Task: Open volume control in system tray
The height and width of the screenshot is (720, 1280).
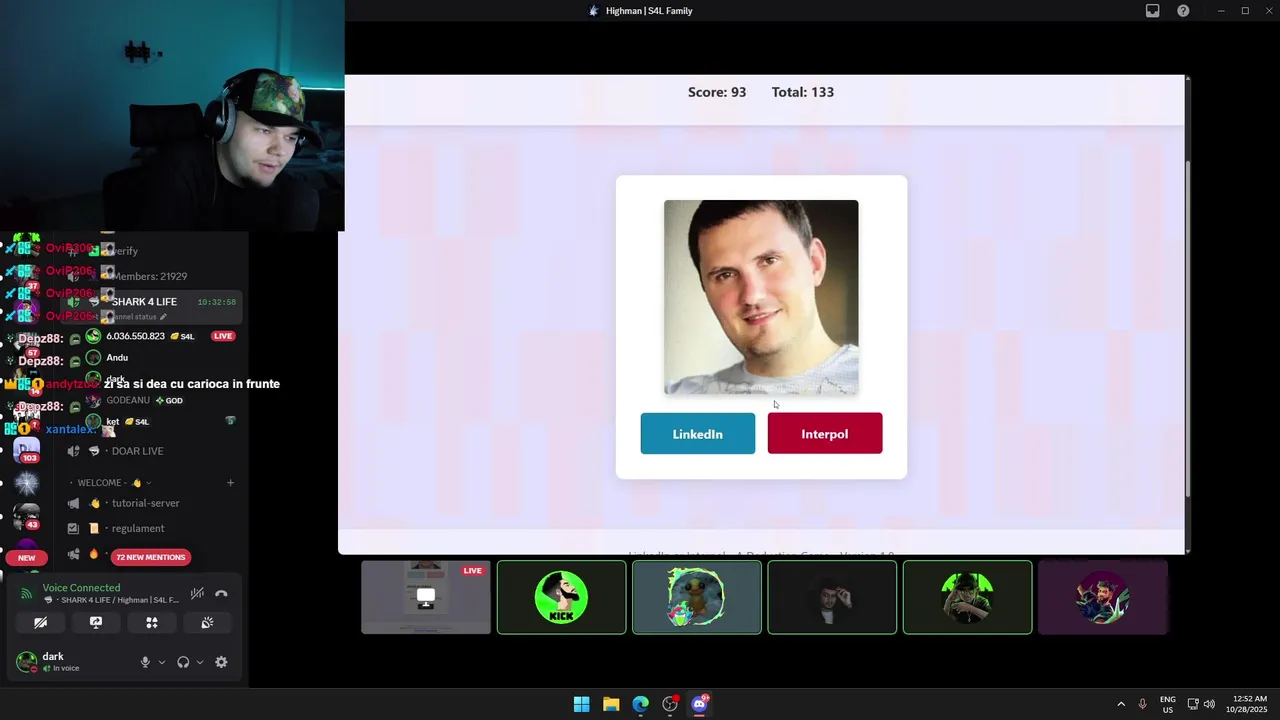Action: [1209, 704]
